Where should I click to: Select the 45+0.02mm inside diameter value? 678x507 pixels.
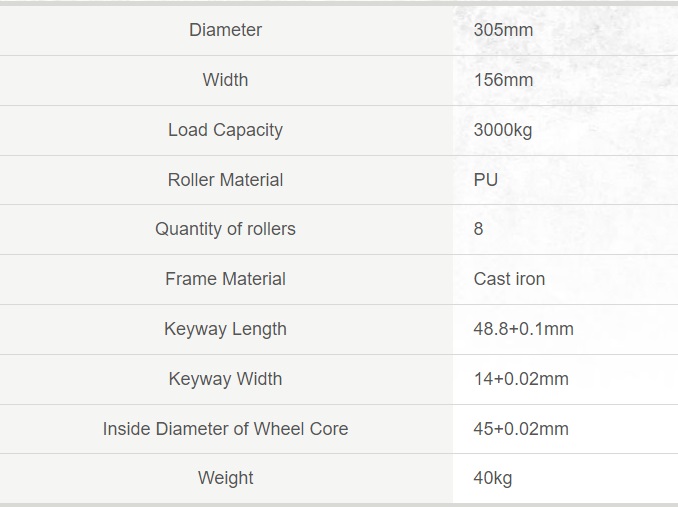521,429
